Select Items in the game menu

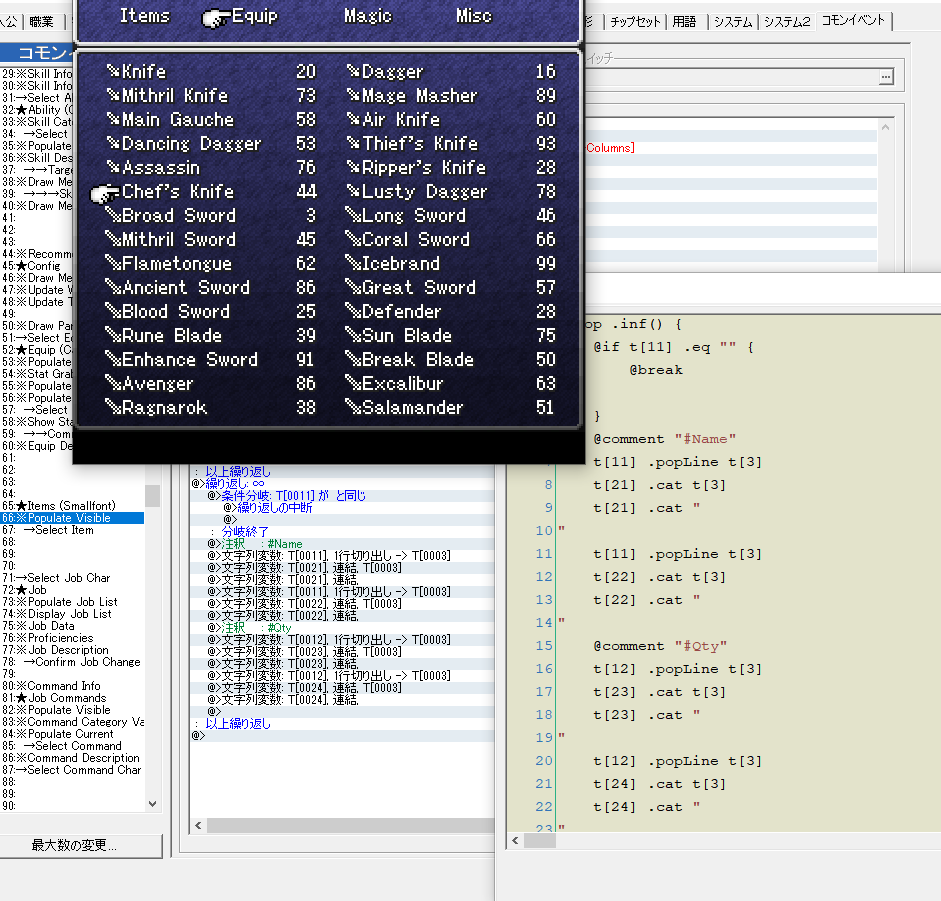145,16
